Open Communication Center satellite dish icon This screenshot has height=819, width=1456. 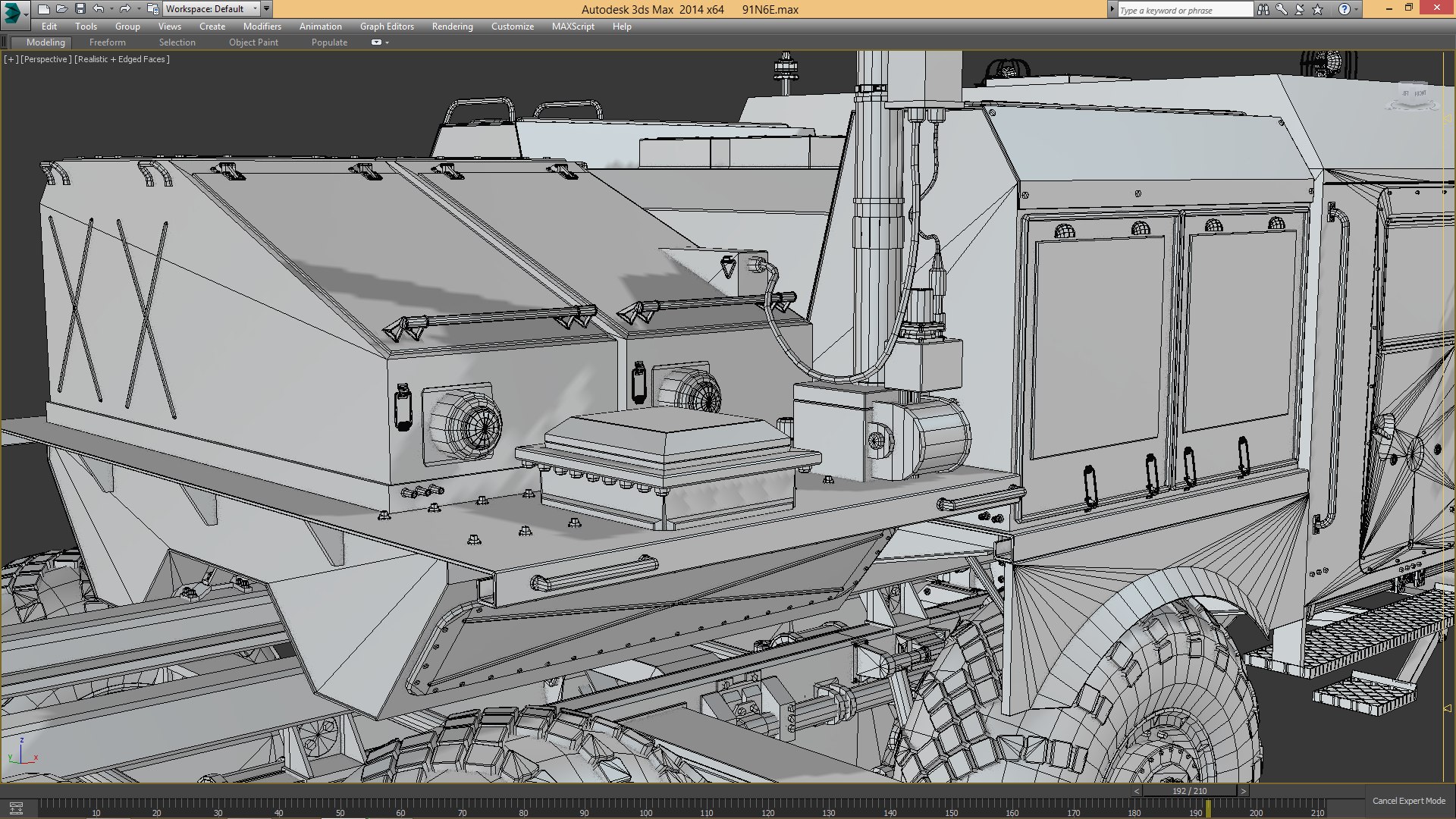point(1300,10)
